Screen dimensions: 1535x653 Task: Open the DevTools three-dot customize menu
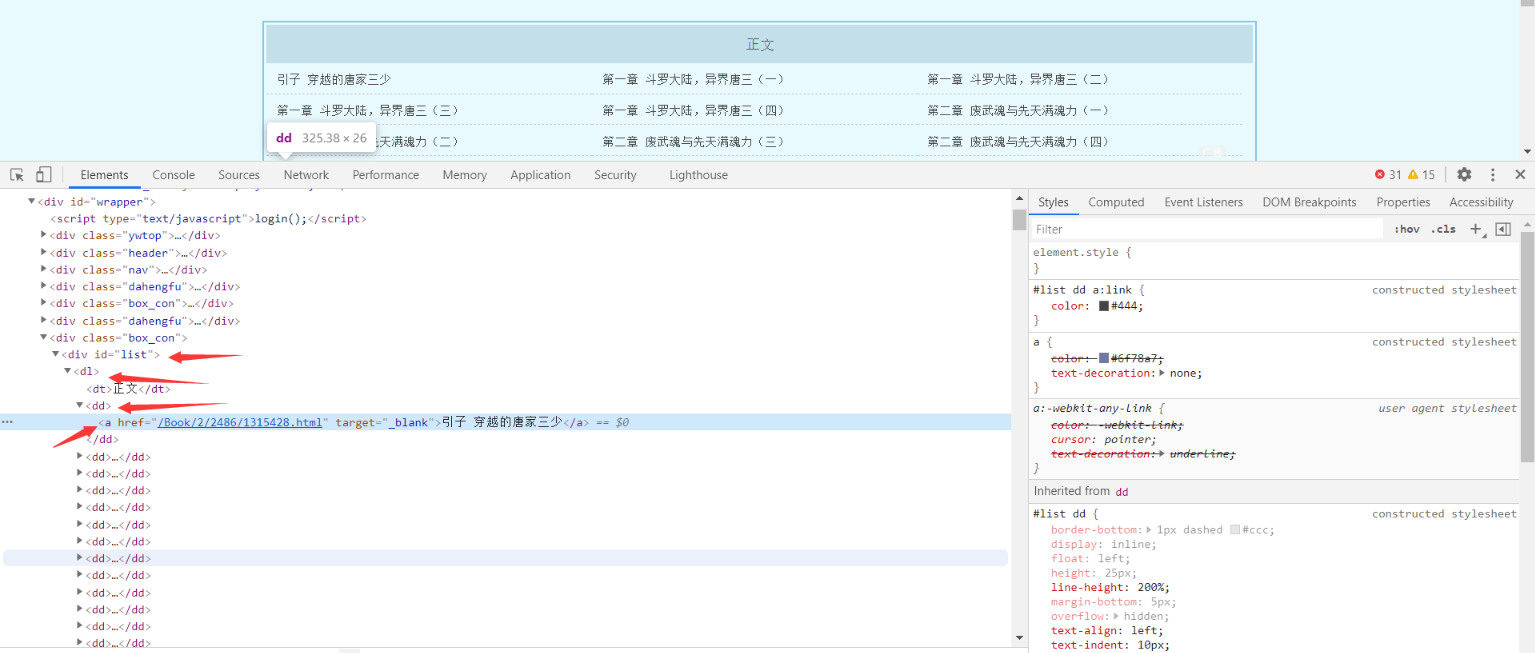coord(1493,174)
